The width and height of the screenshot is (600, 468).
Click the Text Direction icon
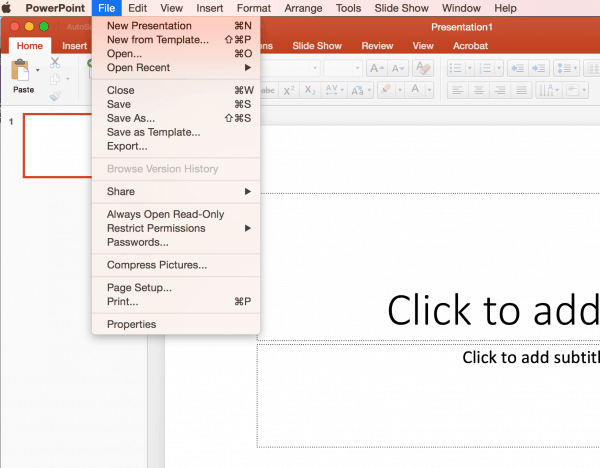(x=546, y=91)
